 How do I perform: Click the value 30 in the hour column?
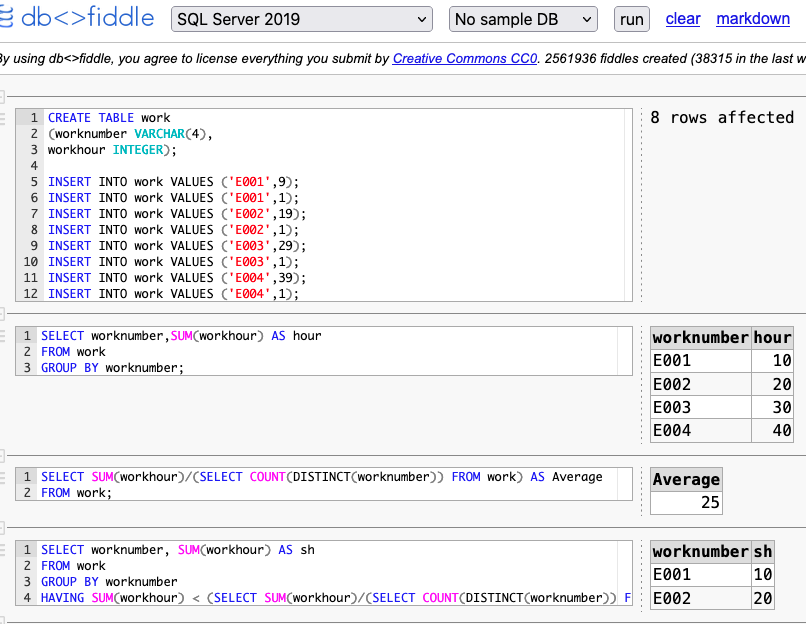point(772,407)
